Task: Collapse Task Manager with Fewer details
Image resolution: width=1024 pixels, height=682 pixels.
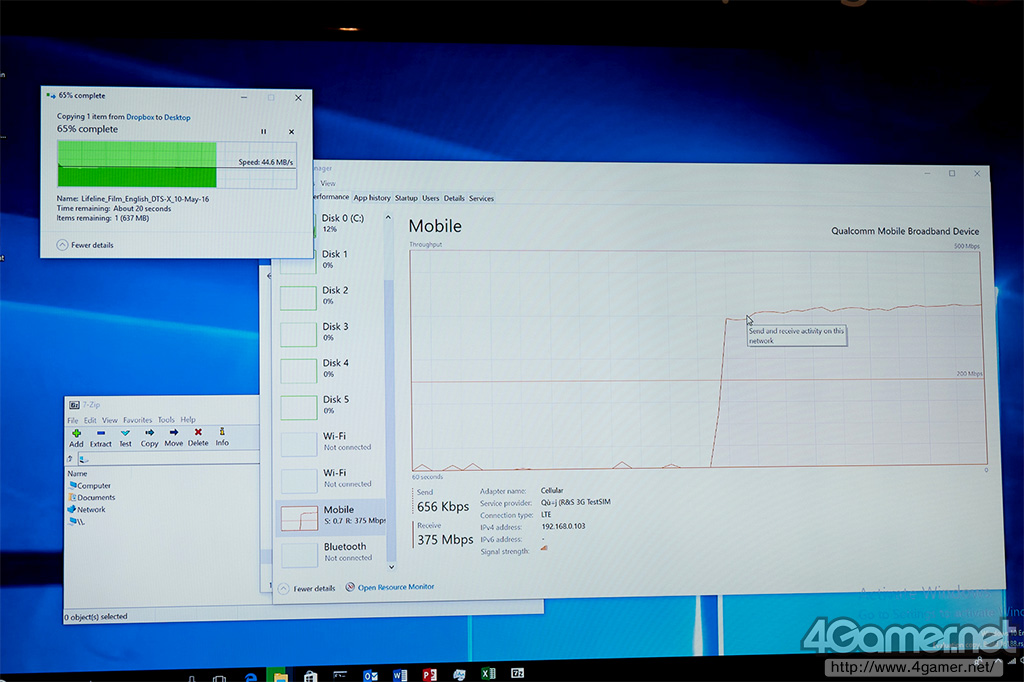Action: point(307,588)
